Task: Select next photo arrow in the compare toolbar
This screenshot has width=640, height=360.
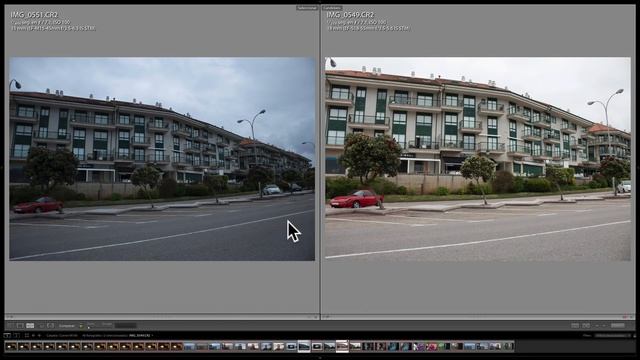Action: click(x=604, y=325)
